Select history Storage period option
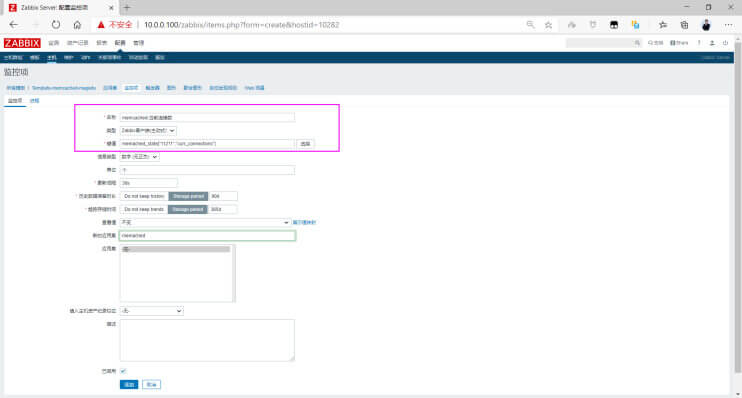The image size is (742, 398). pyautogui.click(x=188, y=196)
